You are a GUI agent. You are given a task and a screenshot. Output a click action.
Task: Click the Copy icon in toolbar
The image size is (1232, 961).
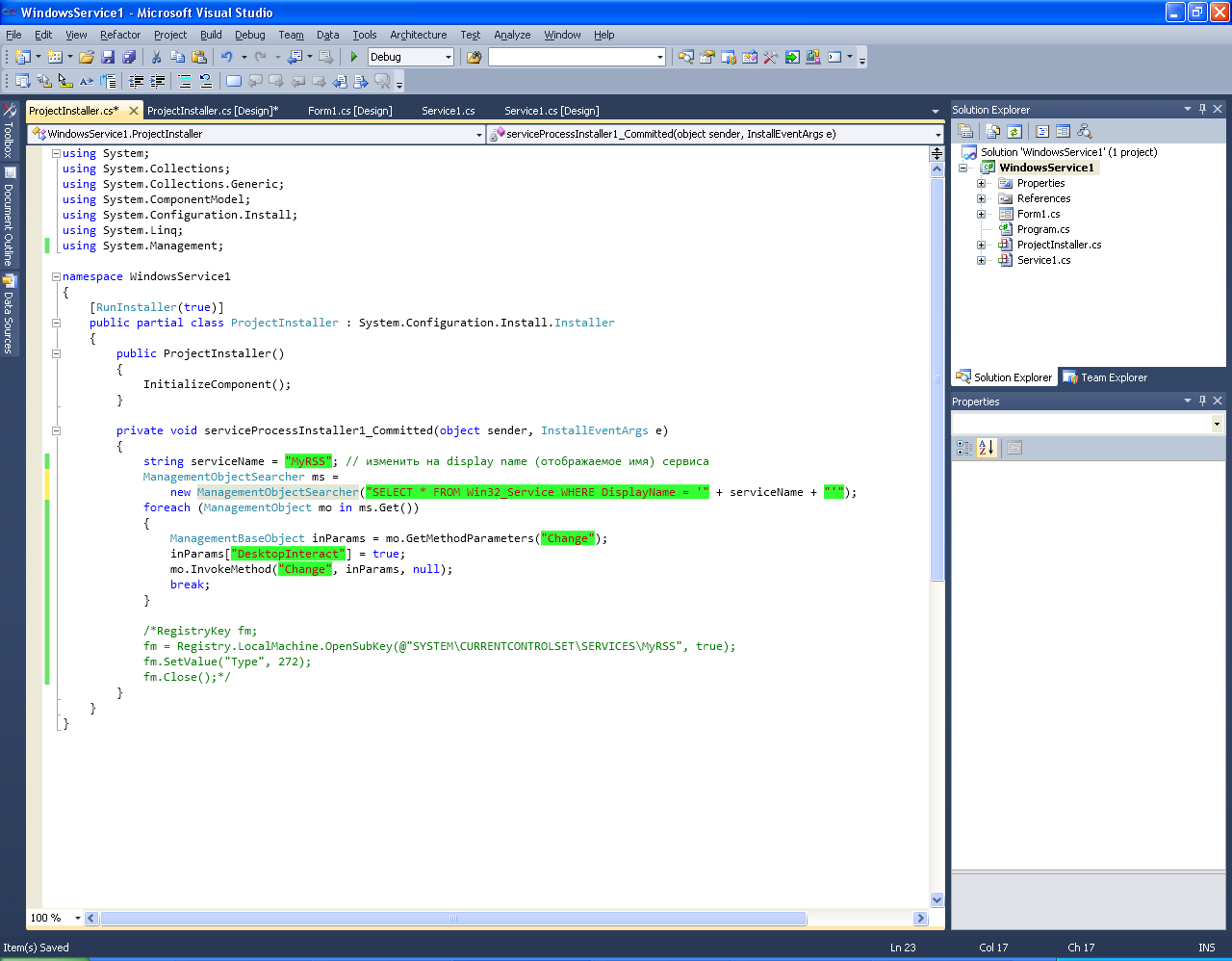[x=178, y=57]
